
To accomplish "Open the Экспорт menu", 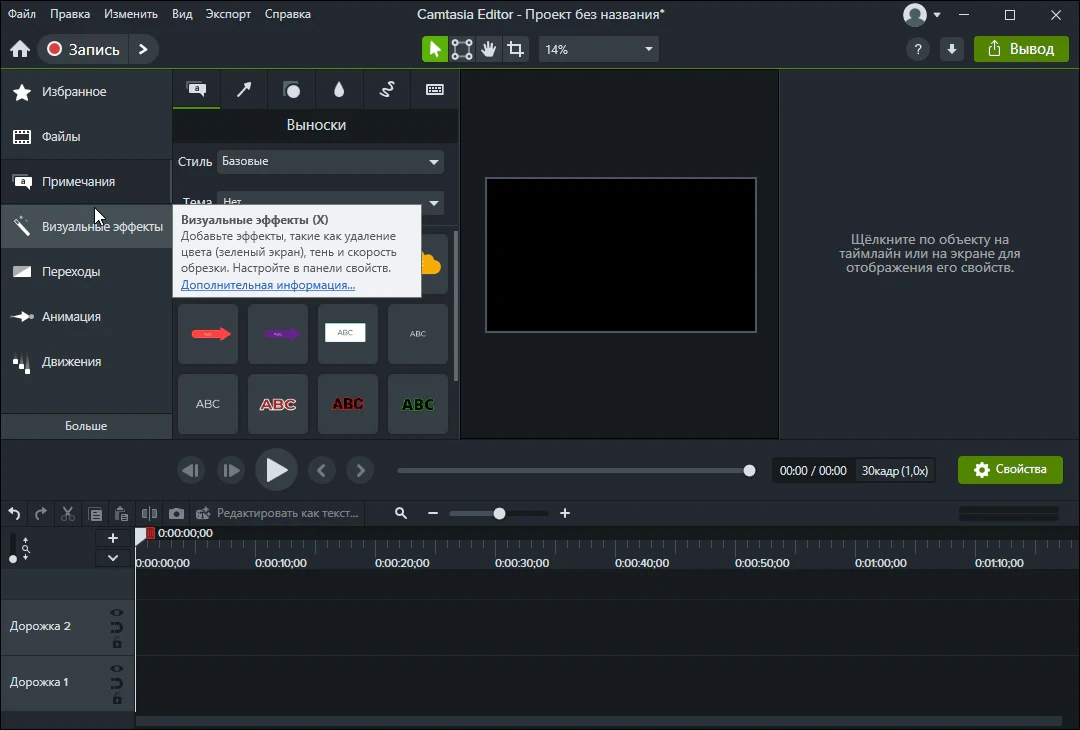I will 228,14.
